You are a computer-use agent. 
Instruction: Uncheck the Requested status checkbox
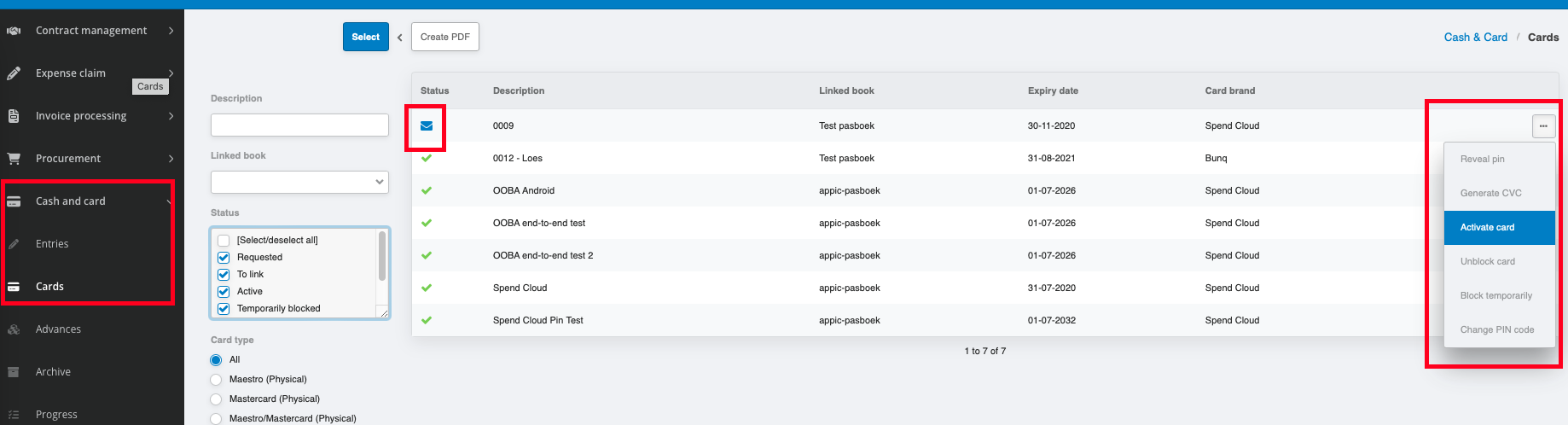tap(224, 257)
